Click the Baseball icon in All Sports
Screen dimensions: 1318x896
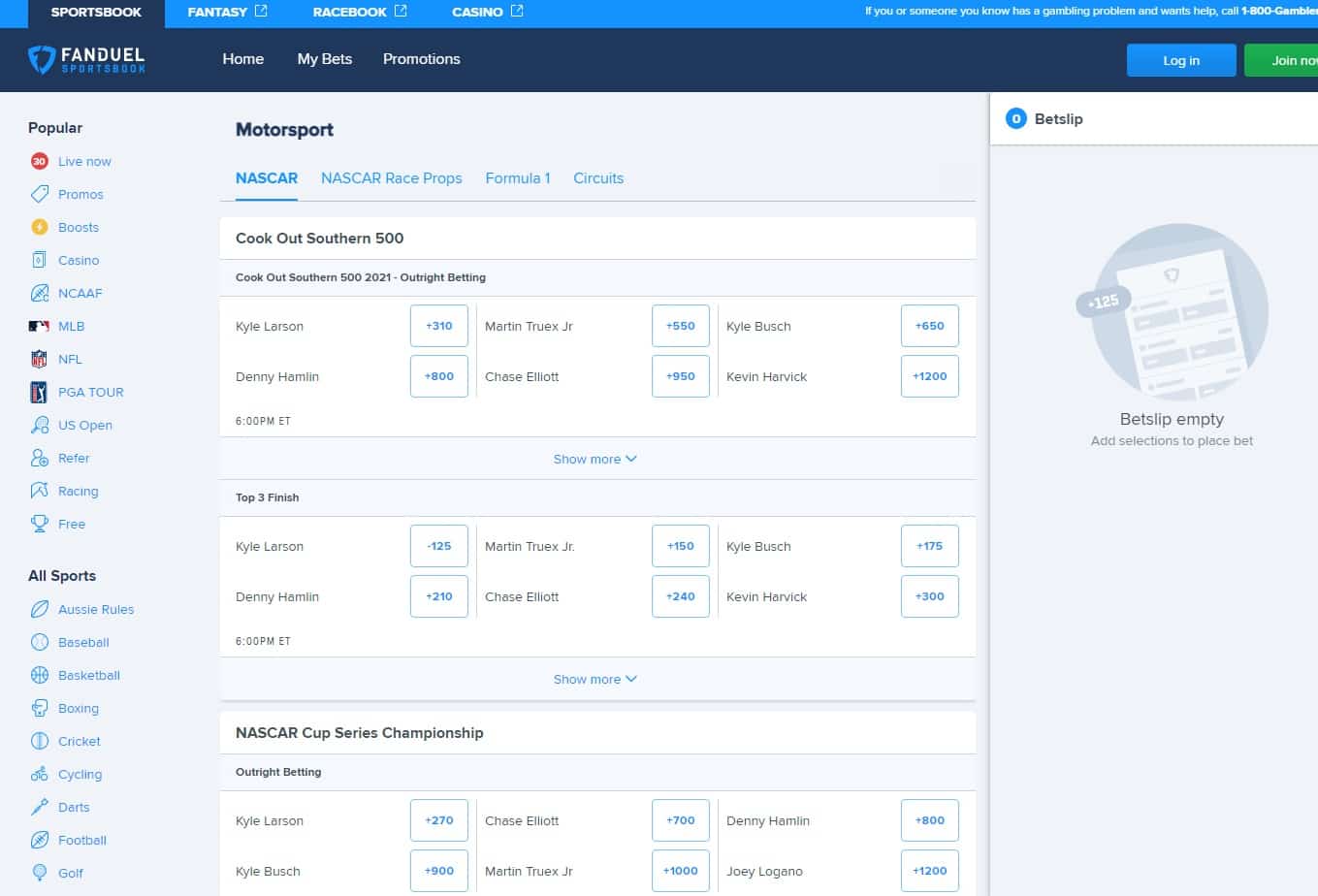40,642
